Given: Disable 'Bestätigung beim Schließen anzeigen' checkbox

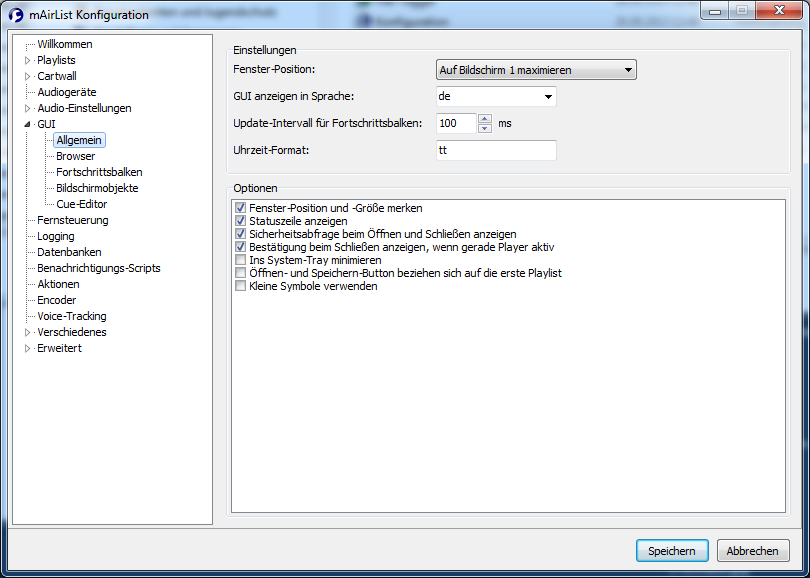Looking at the screenshot, I should [240, 247].
